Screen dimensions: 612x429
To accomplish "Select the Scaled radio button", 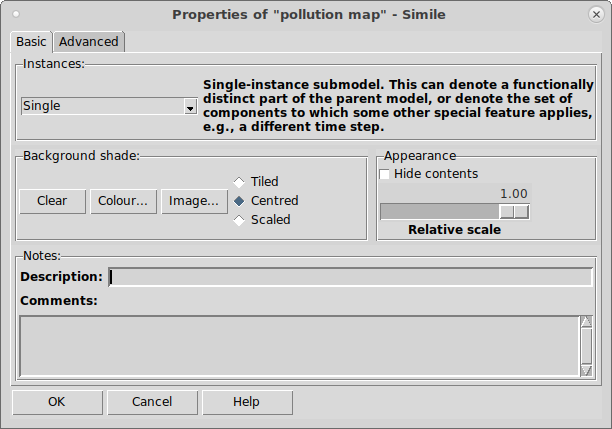I will pyautogui.click(x=239, y=220).
